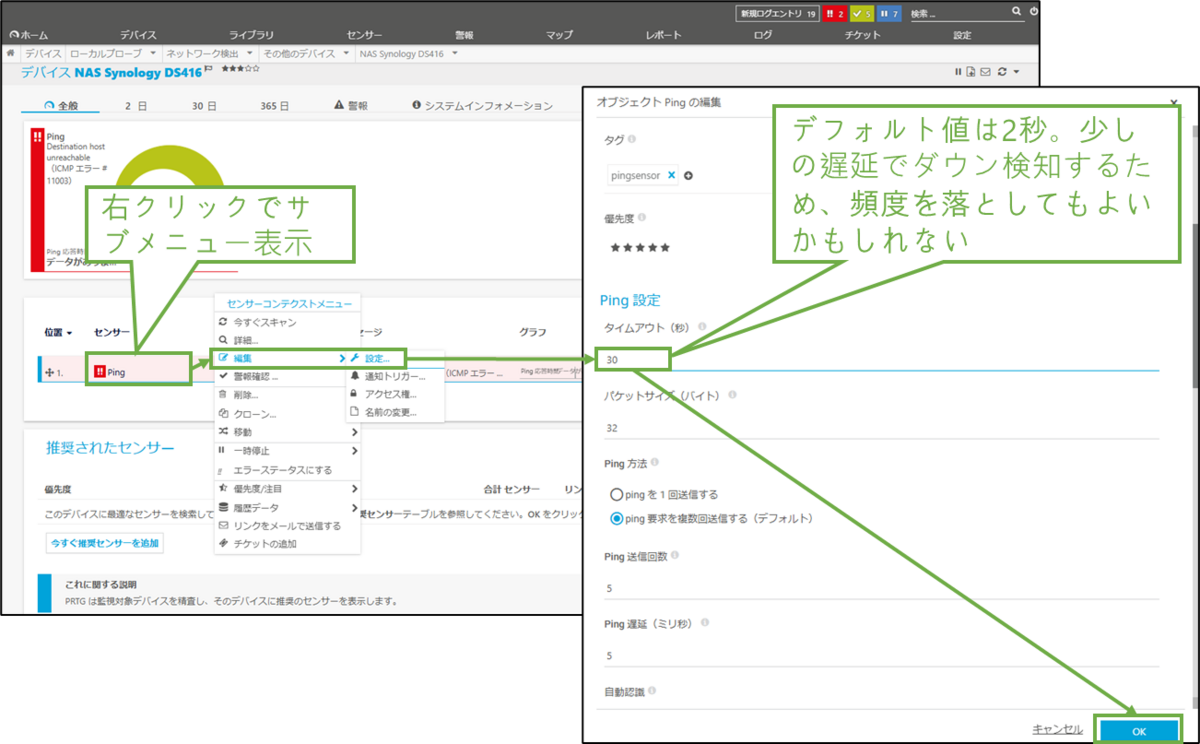Click the blue paused sensors count badge
The height and width of the screenshot is (744, 1200).
[890, 14]
